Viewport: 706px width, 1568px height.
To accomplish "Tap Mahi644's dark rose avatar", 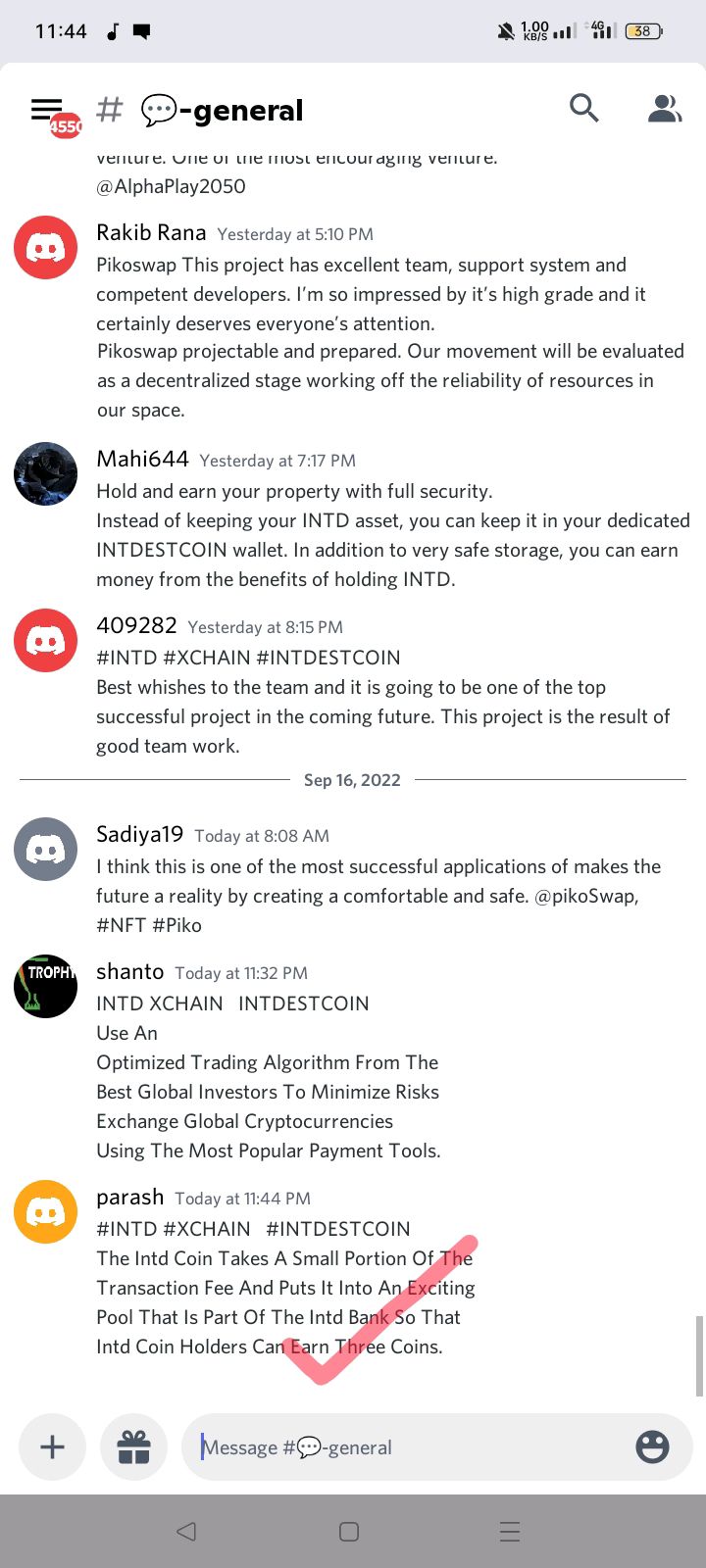I will tap(45, 474).
